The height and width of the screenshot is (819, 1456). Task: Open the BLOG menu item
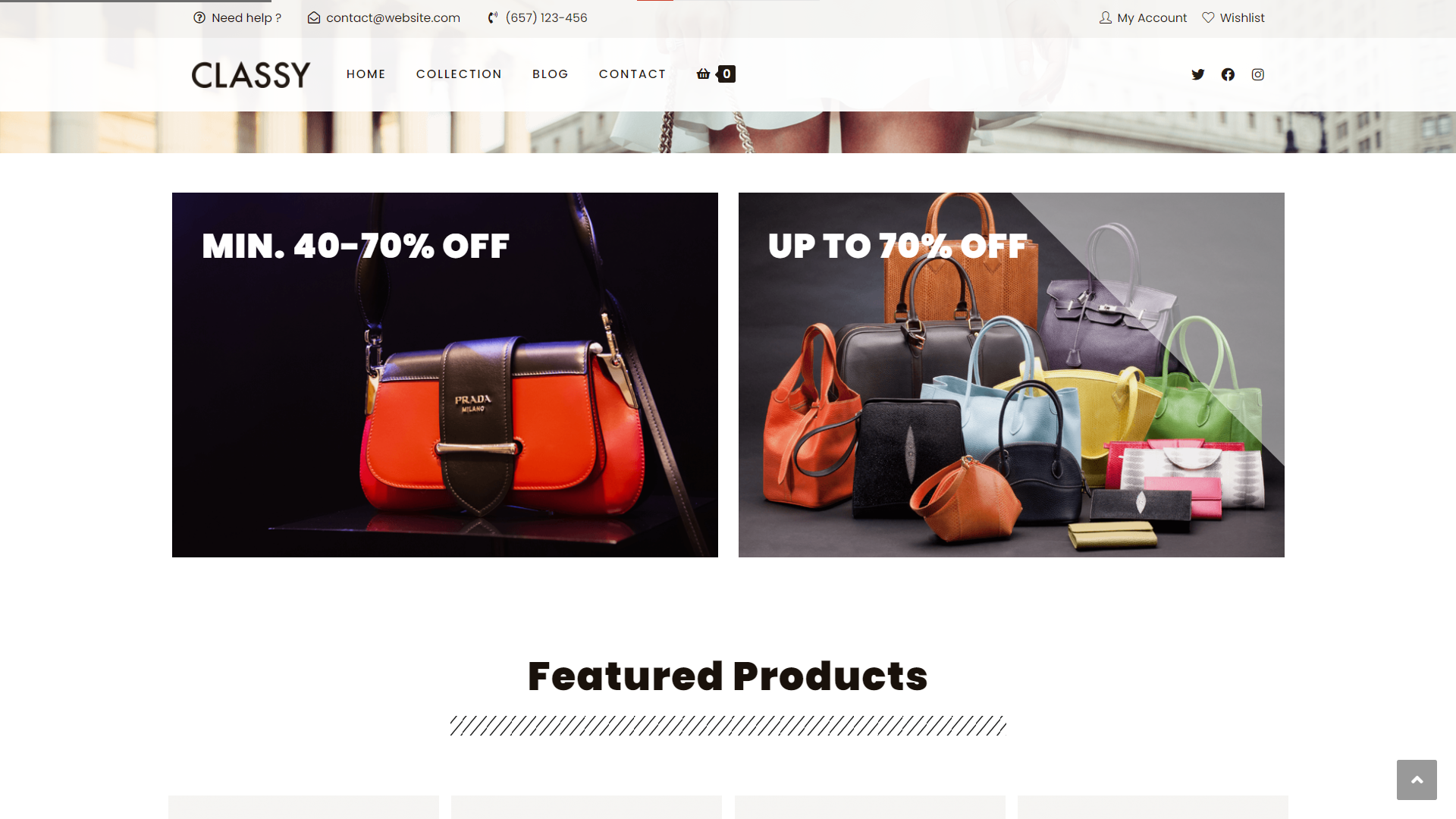(551, 74)
